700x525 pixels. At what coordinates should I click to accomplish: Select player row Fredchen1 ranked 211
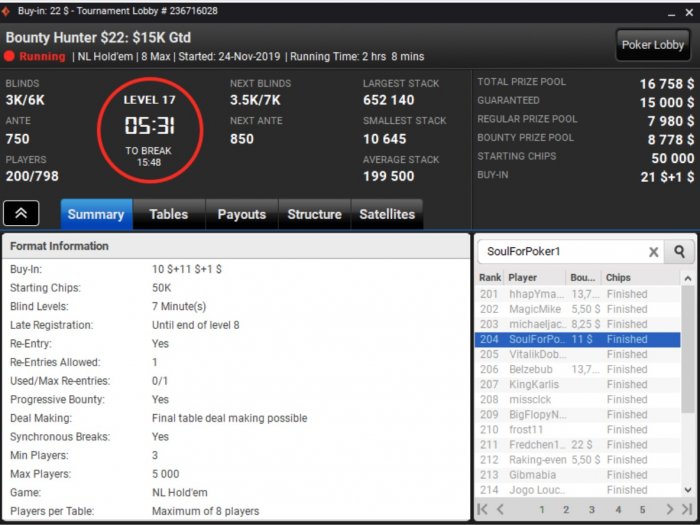pyautogui.click(x=578, y=445)
